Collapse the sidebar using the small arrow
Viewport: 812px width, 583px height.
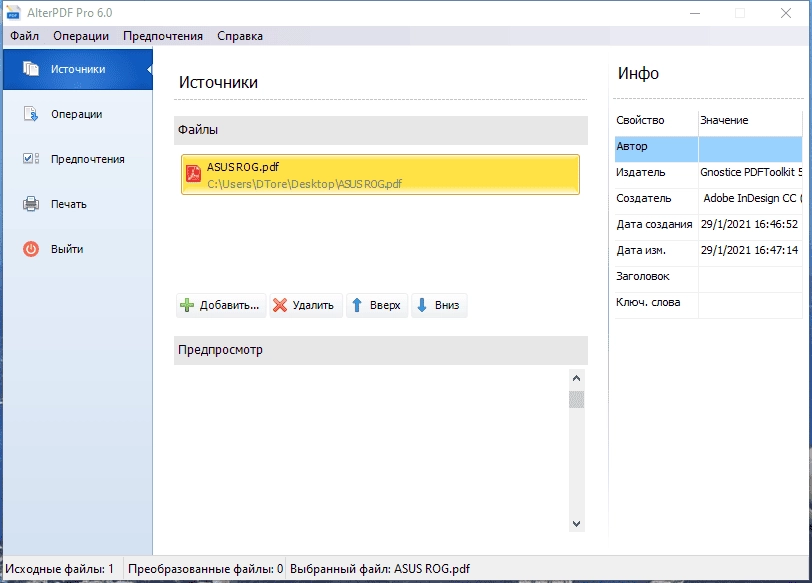149,69
